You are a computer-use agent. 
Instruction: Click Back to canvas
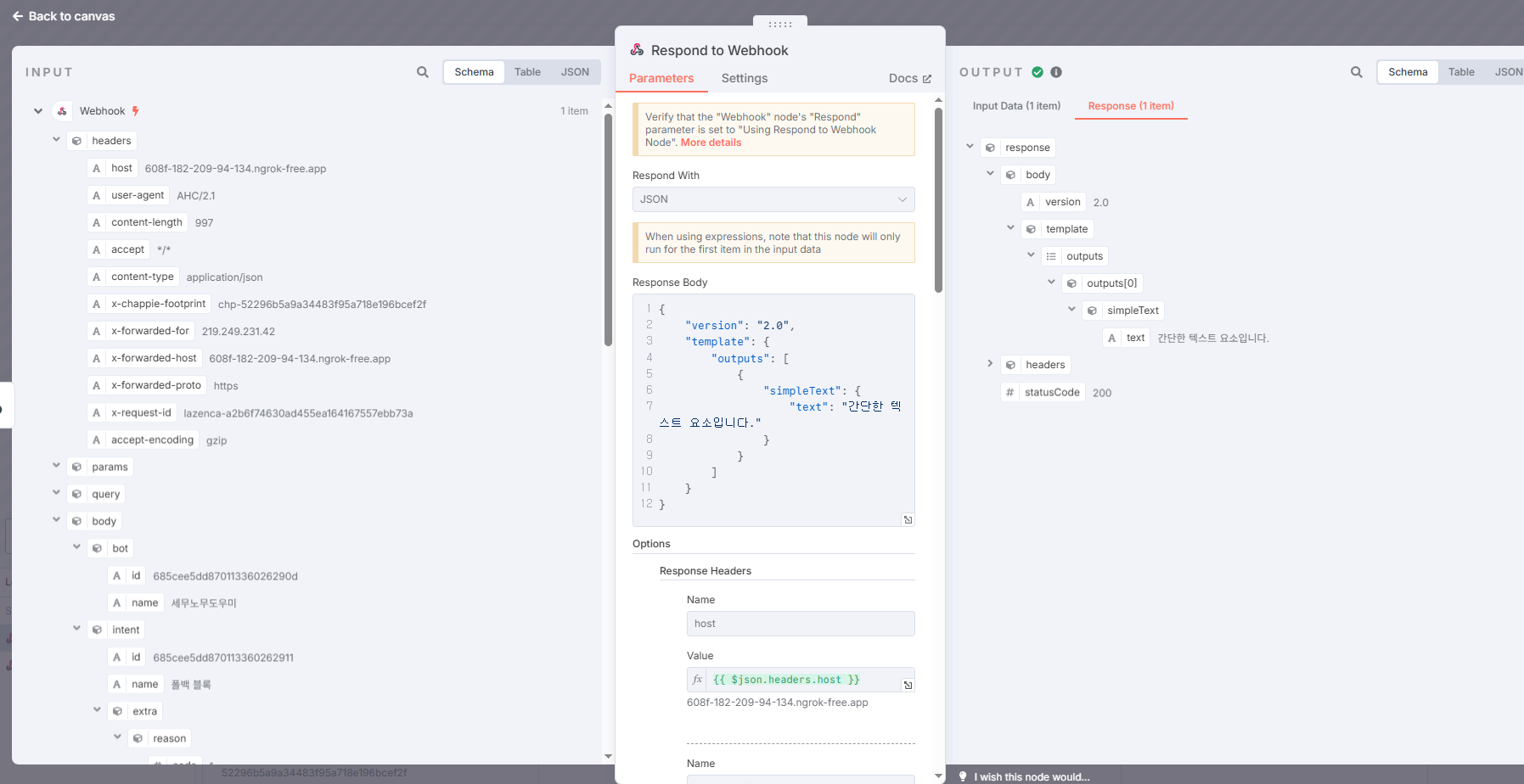pyautogui.click(x=64, y=16)
